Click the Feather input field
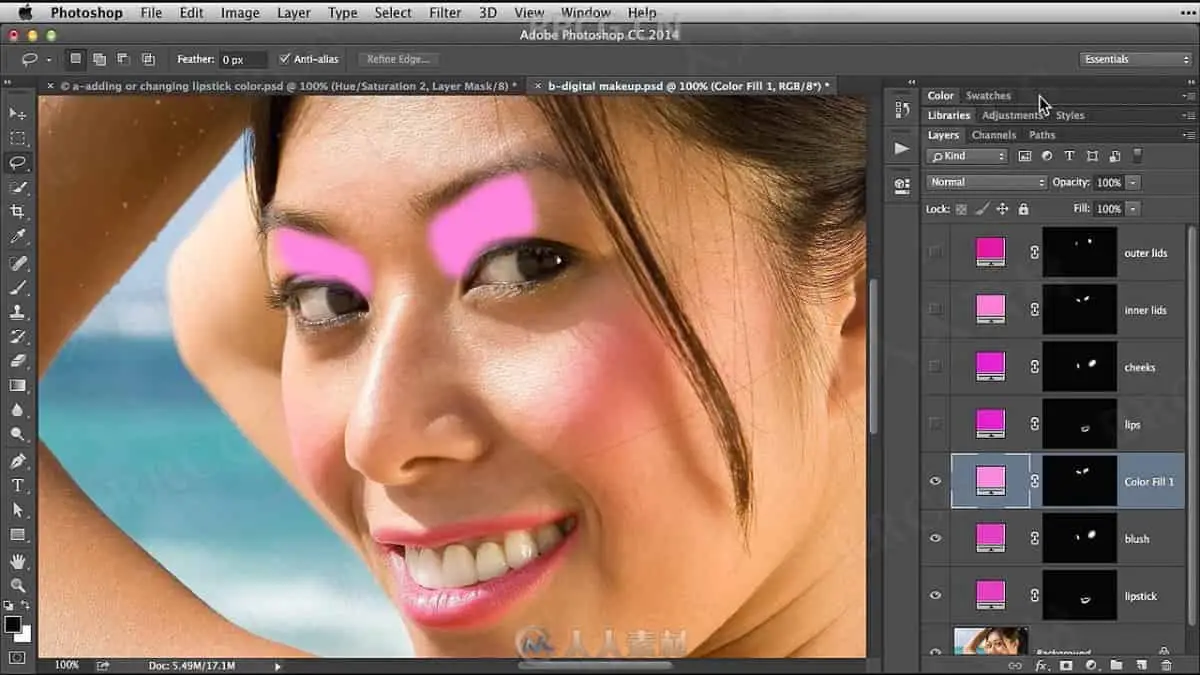This screenshot has height=675, width=1200. pyautogui.click(x=243, y=60)
